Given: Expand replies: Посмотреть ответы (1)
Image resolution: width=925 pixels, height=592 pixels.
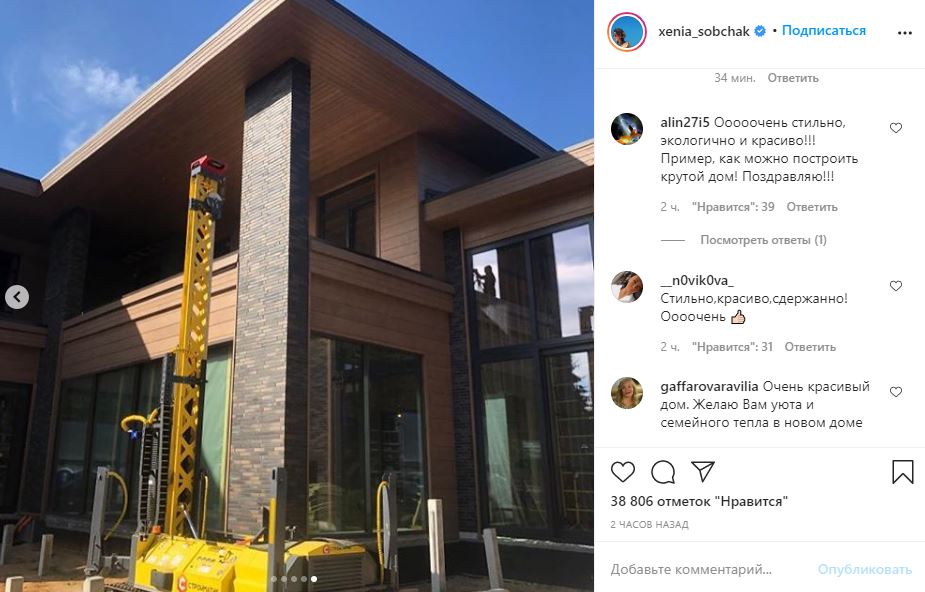Looking at the screenshot, I should 763,240.
